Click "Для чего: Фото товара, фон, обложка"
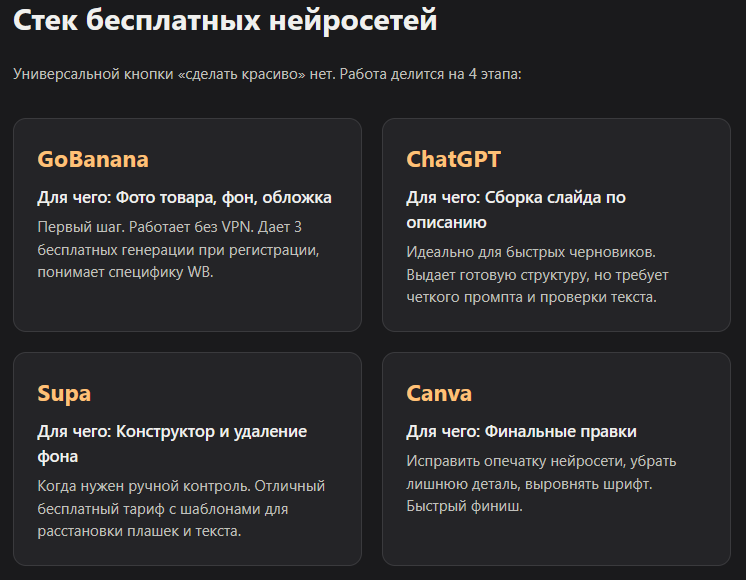Screen dimensions: 746x580 click(185, 197)
